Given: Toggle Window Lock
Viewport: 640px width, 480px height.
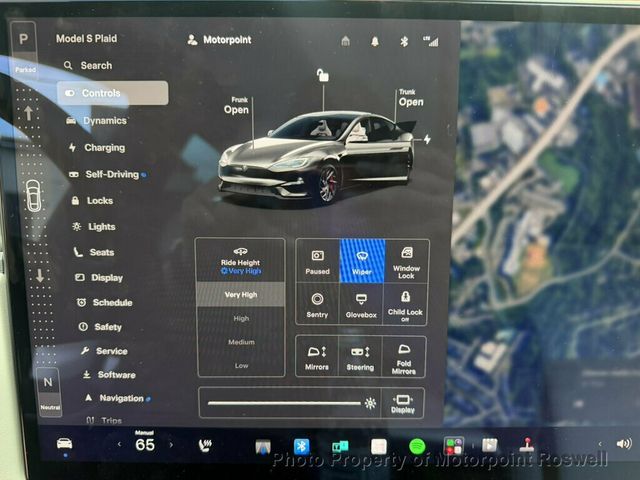Looking at the screenshot, I should tap(407, 262).
